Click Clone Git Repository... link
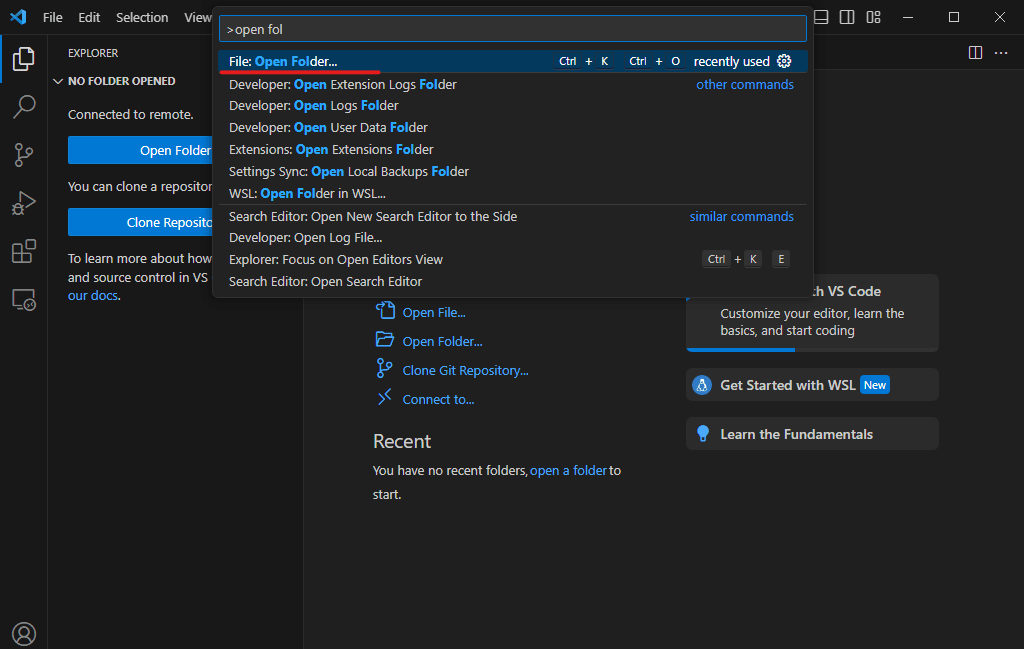Screen dimensions: 1024x649 [x=466, y=370]
